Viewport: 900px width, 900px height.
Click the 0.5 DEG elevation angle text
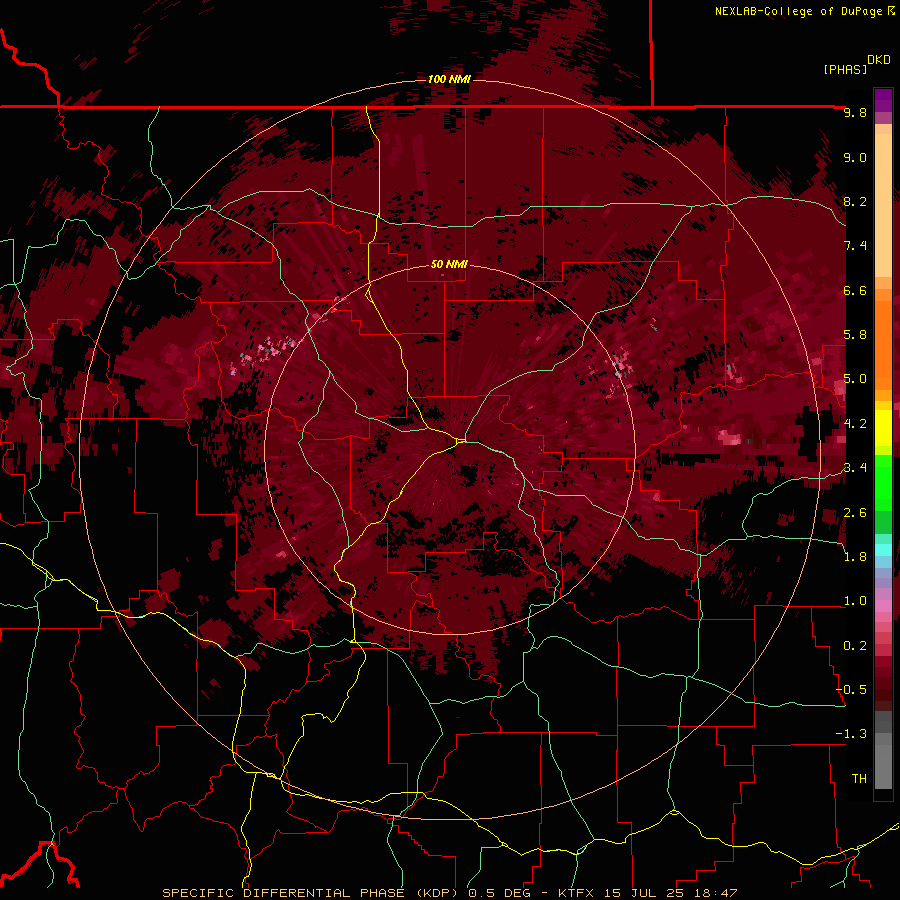click(x=499, y=893)
